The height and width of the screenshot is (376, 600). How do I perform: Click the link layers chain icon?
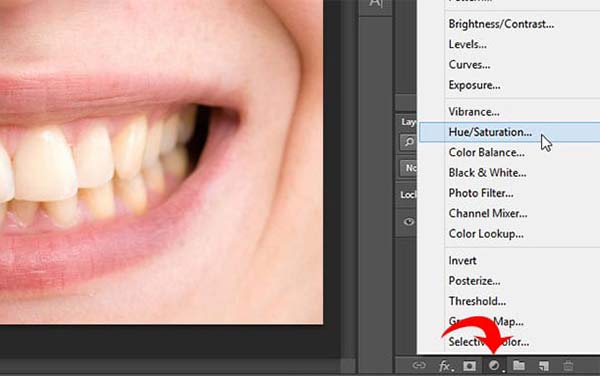click(419, 366)
